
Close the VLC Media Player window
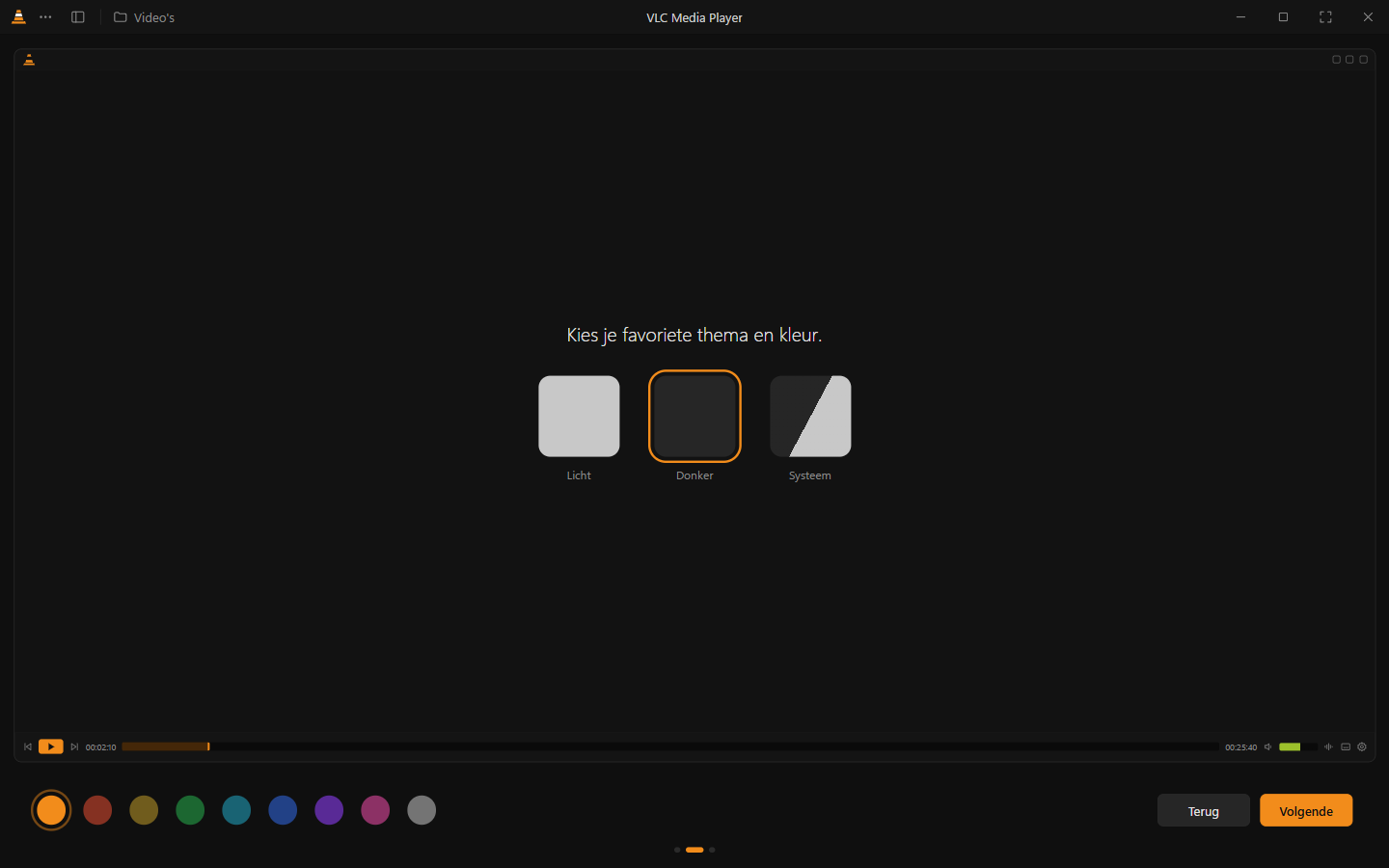point(1368,17)
